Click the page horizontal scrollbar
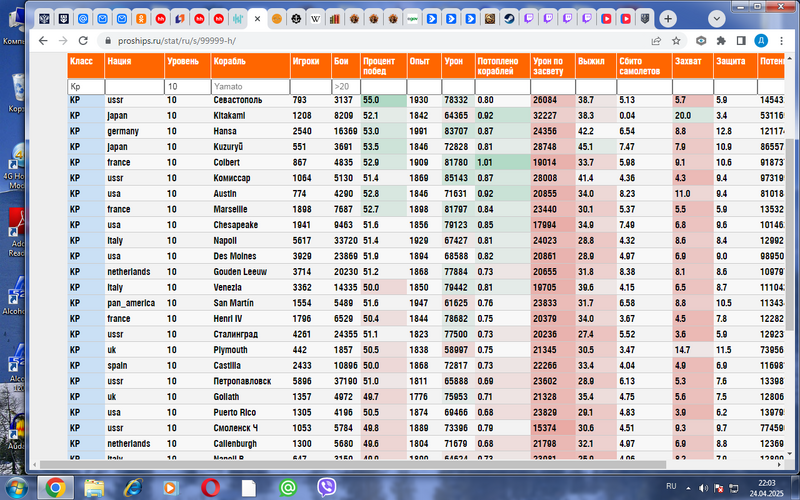800x500 pixels. (353, 465)
